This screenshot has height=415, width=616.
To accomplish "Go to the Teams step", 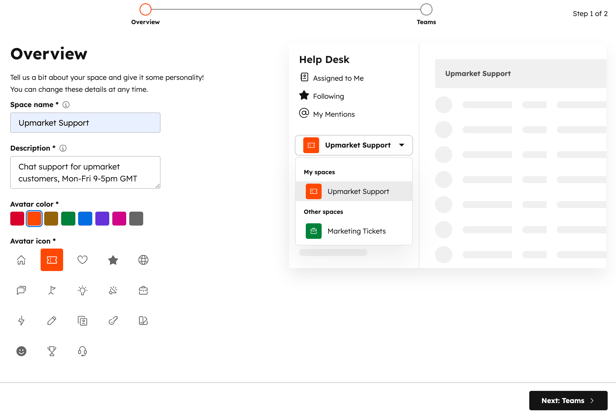I will (x=426, y=10).
